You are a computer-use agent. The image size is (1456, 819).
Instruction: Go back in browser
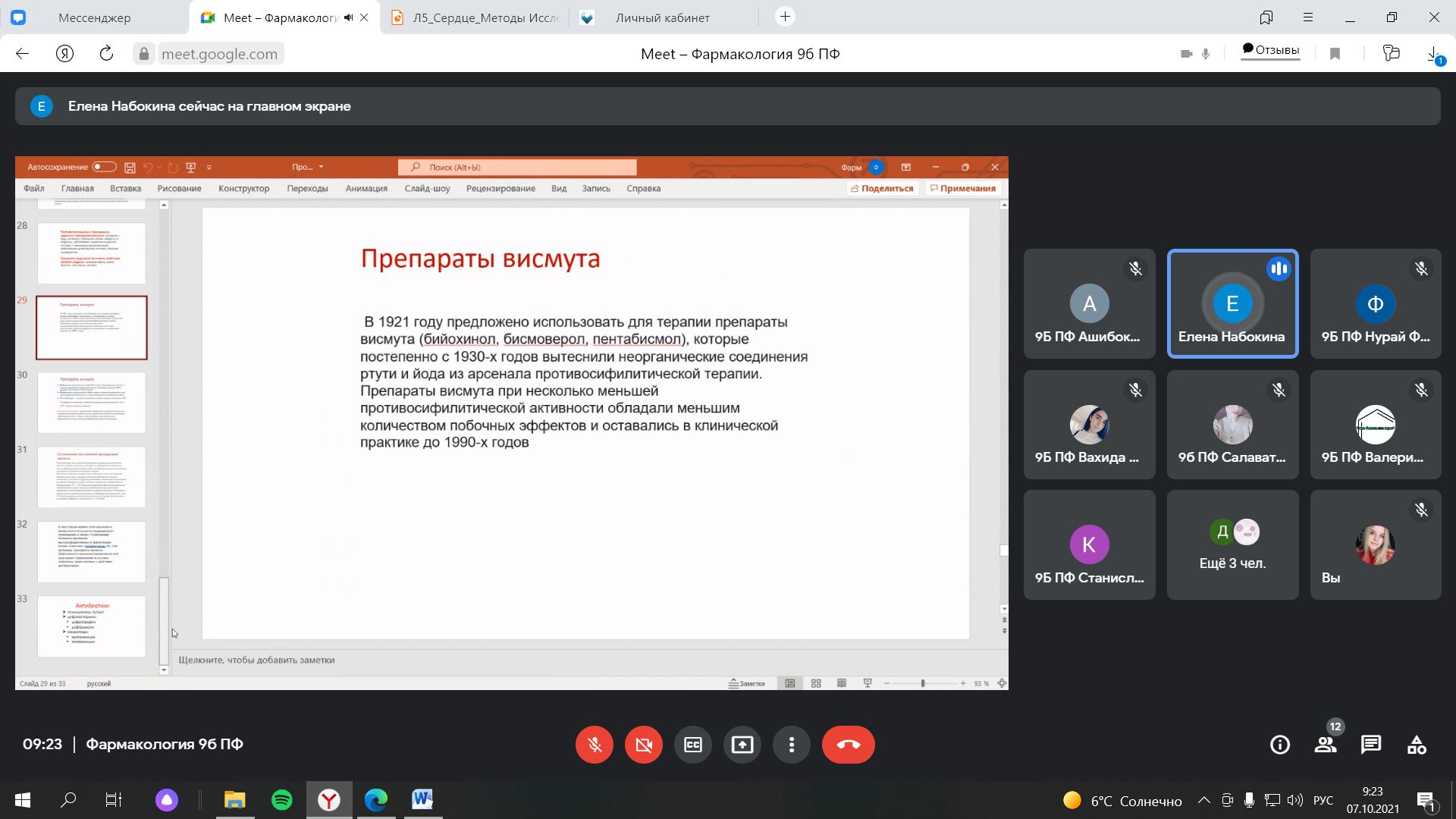[23, 54]
